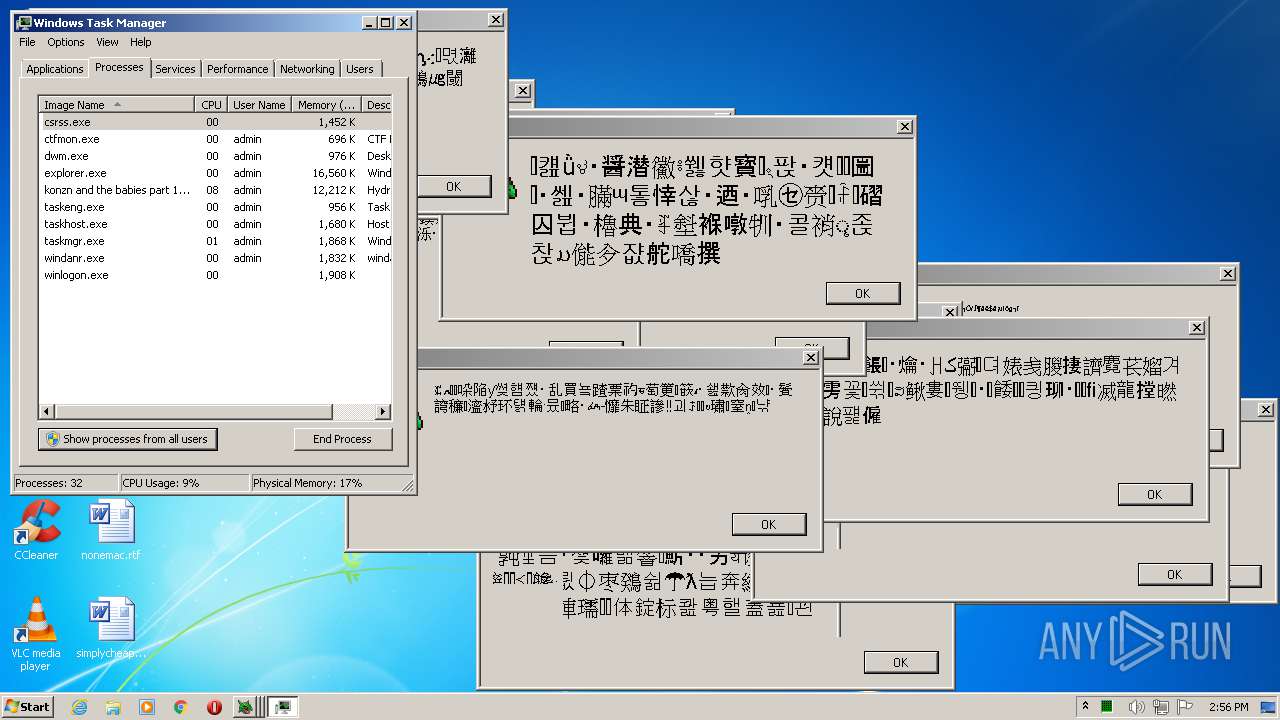Select 'konzn and the babies part 1' process

click(215, 190)
